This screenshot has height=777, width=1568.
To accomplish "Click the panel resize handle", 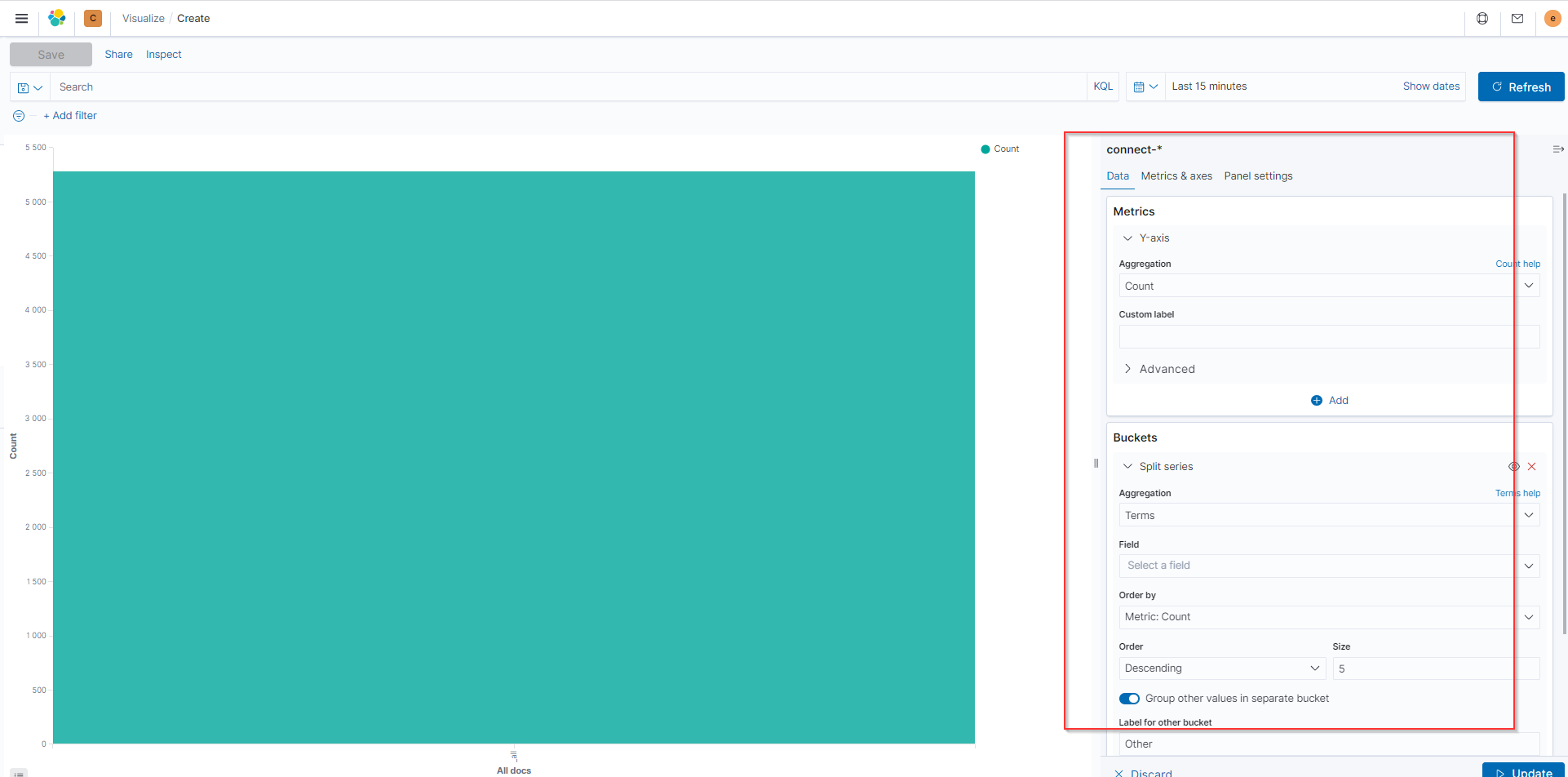I will (1096, 464).
